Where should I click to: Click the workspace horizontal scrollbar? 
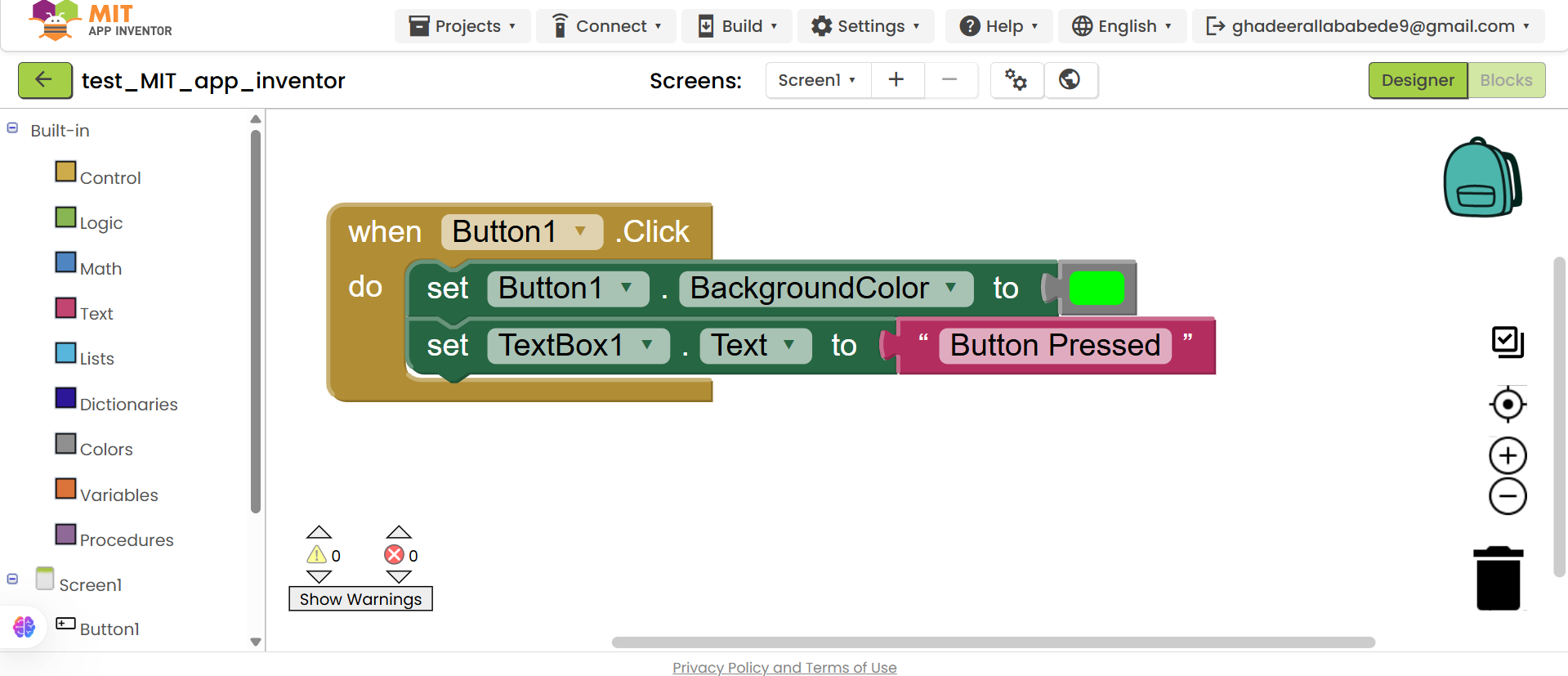pos(993,642)
